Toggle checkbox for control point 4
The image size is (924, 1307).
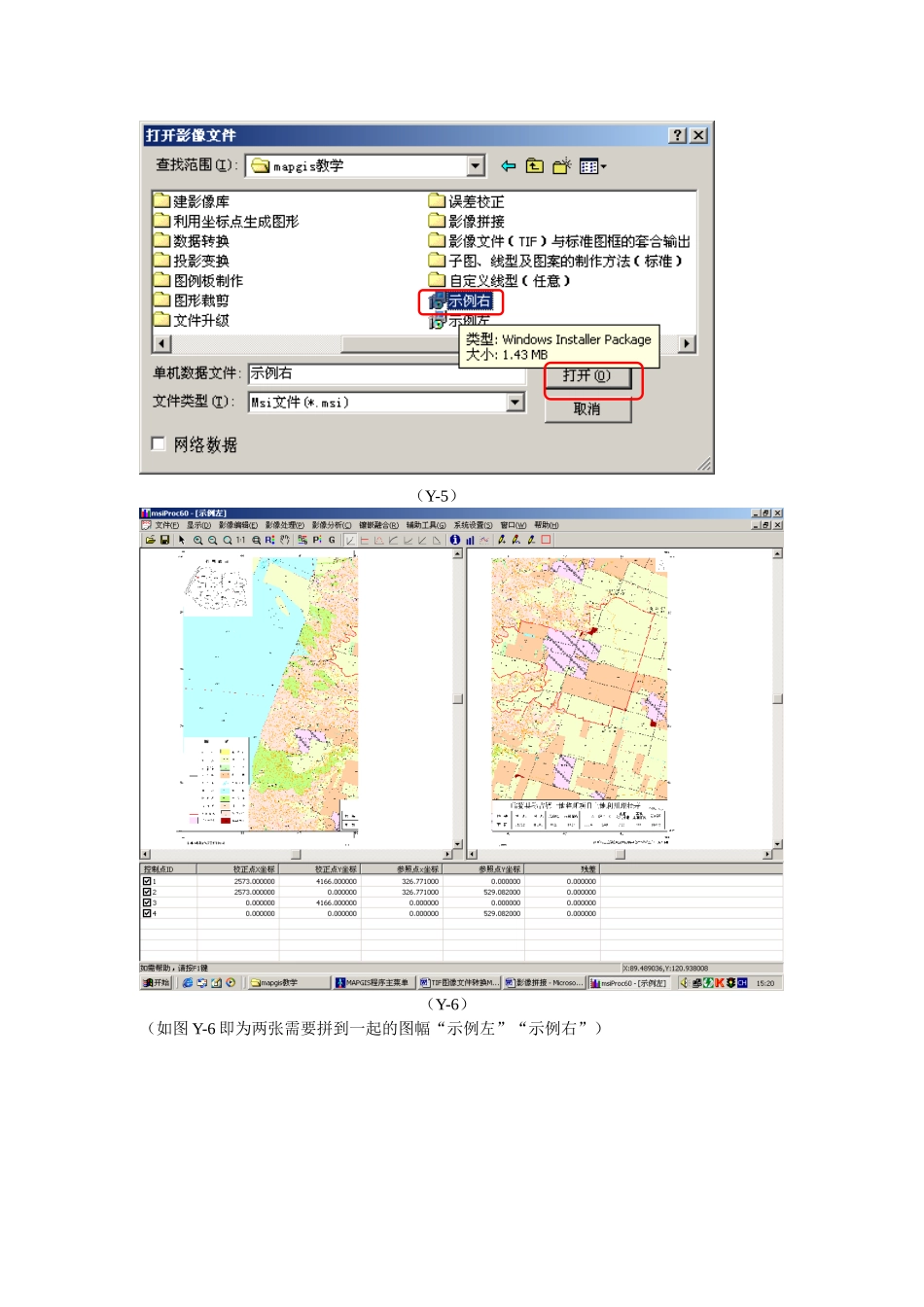[x=147, y=913]
